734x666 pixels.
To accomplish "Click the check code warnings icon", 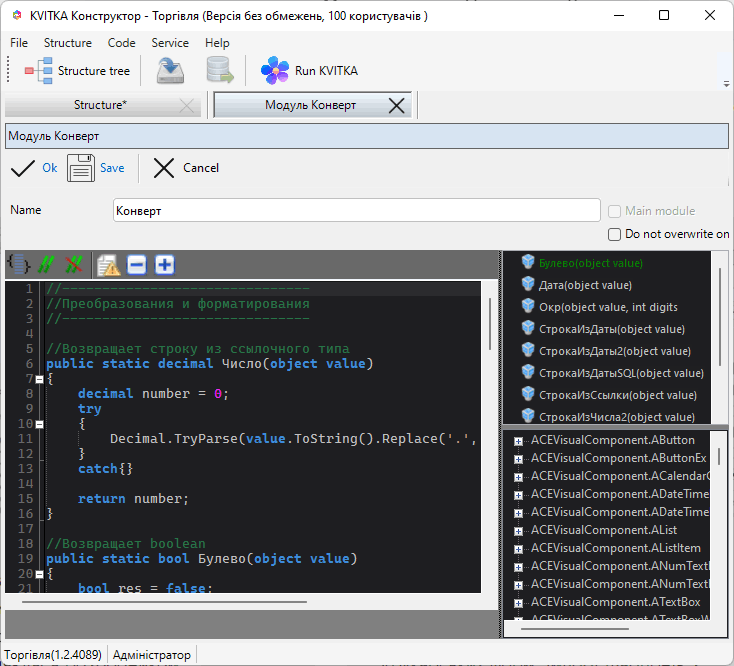I will point(109,265).
